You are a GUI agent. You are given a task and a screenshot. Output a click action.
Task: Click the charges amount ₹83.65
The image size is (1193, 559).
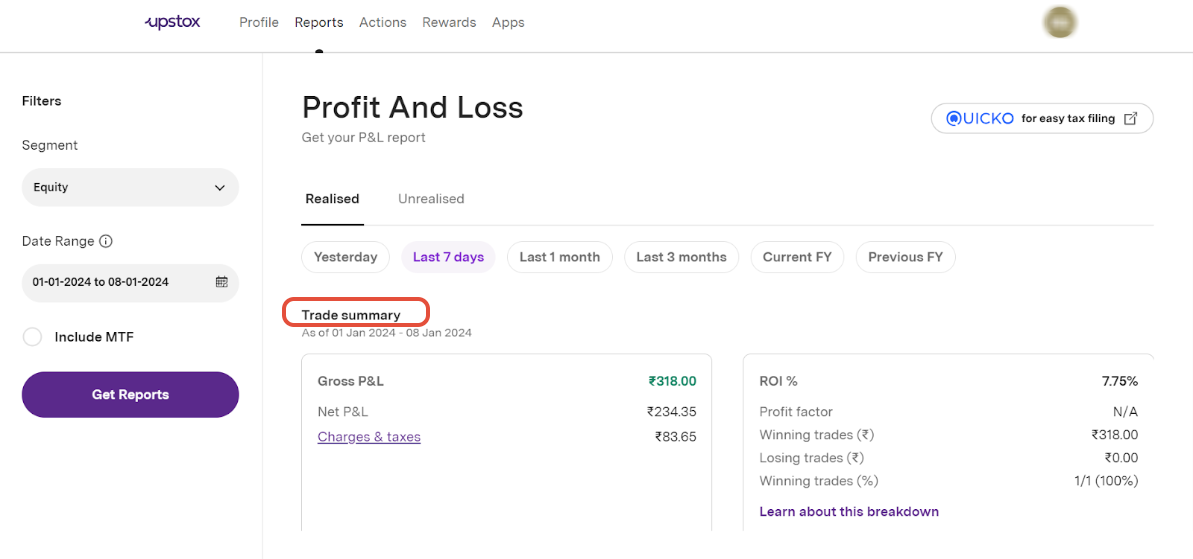[676, 437]
